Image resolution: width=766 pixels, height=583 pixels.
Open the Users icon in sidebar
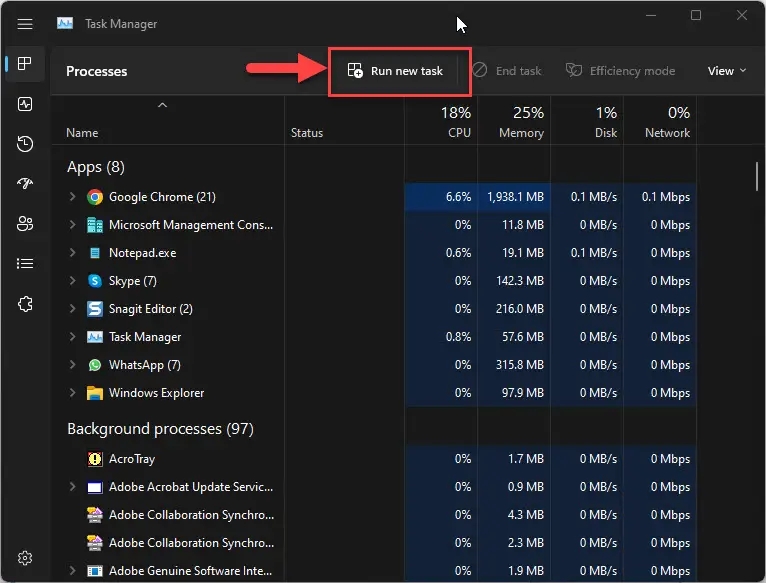[x=25, y=224]
